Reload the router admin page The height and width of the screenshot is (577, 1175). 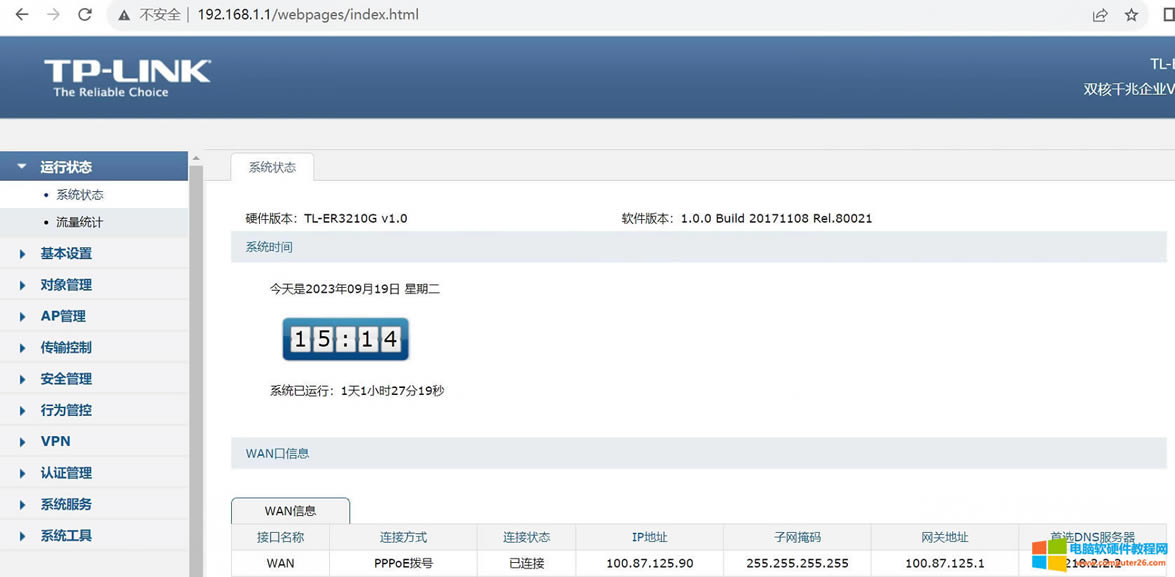pyautogui.click(x=85, y=14)
